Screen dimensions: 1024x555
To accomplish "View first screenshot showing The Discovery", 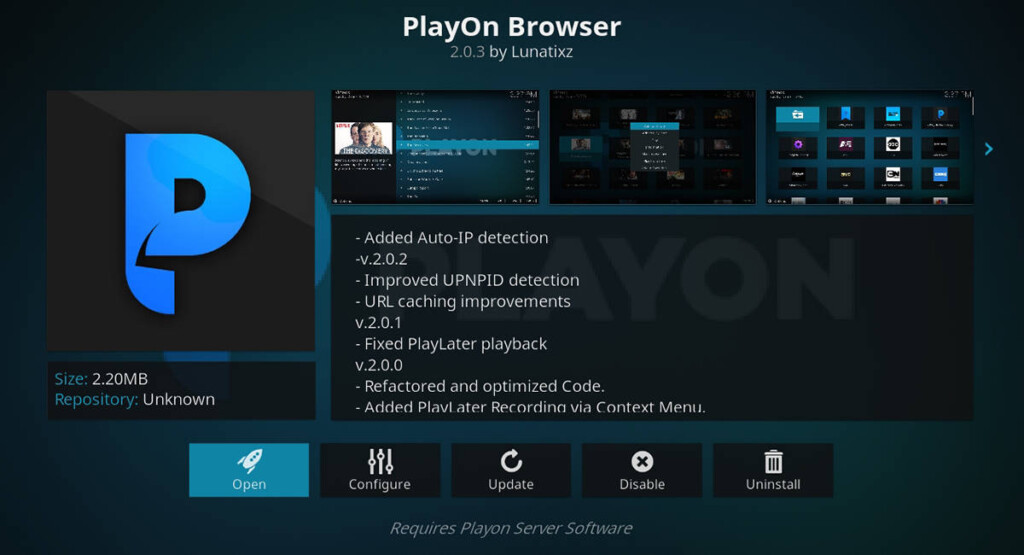I will [x=436, y=147].
